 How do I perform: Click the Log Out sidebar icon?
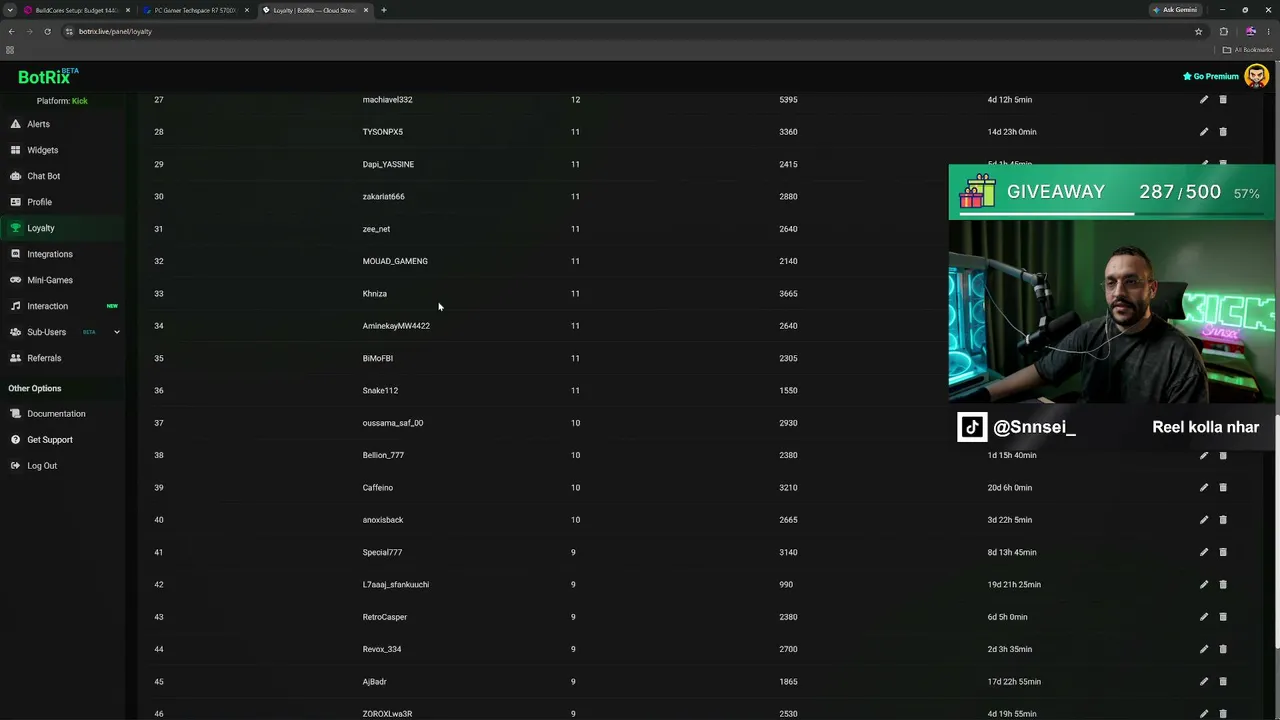tap(15, 466)
